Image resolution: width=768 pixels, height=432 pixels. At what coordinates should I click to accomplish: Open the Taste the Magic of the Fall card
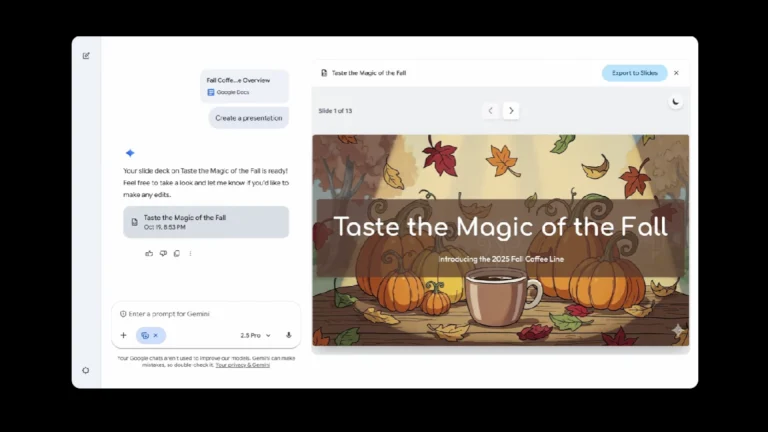(206, 222)
